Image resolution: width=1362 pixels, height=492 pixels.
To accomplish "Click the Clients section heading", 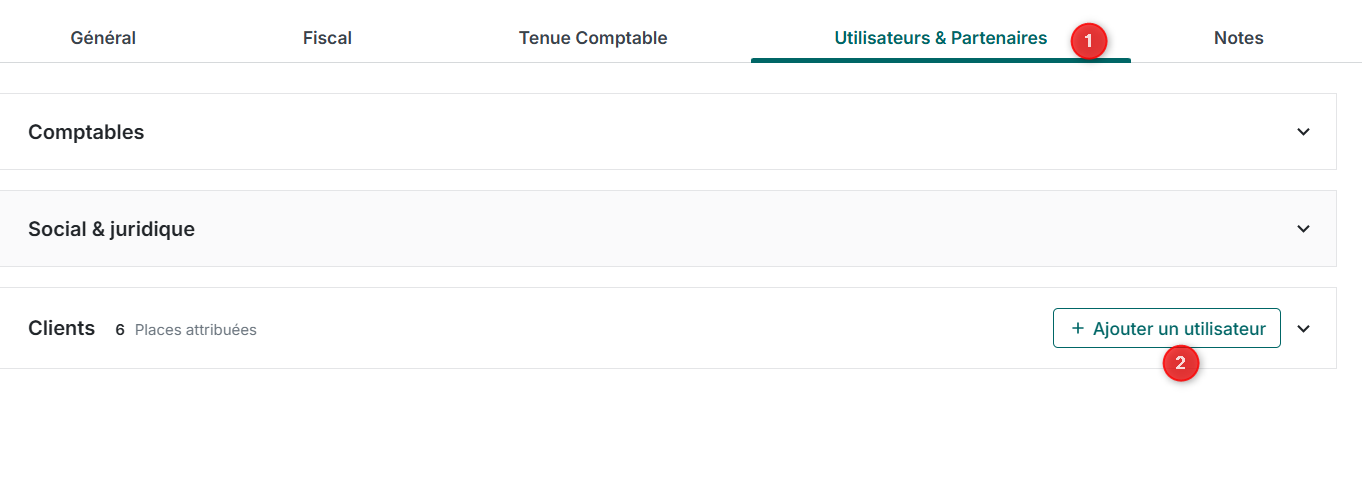I will coord(61,328).
